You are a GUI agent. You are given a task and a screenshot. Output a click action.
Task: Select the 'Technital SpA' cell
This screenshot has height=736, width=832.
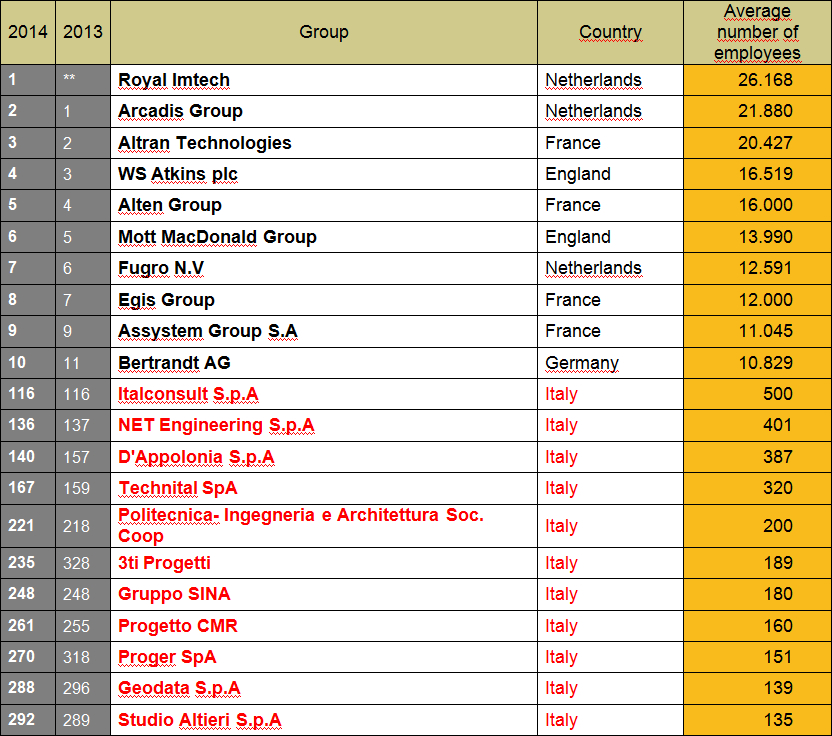pyautogui.click(x=324, y=488)
